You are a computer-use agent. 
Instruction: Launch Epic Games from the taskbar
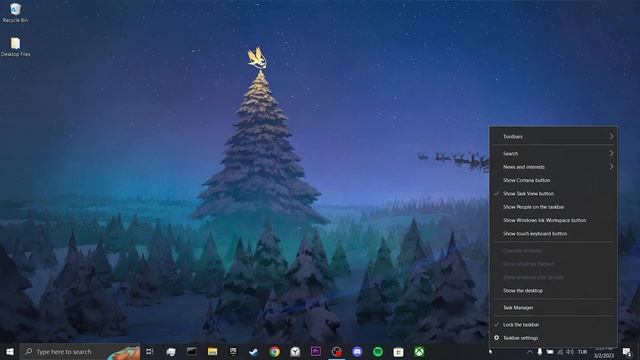coord(233,351)
